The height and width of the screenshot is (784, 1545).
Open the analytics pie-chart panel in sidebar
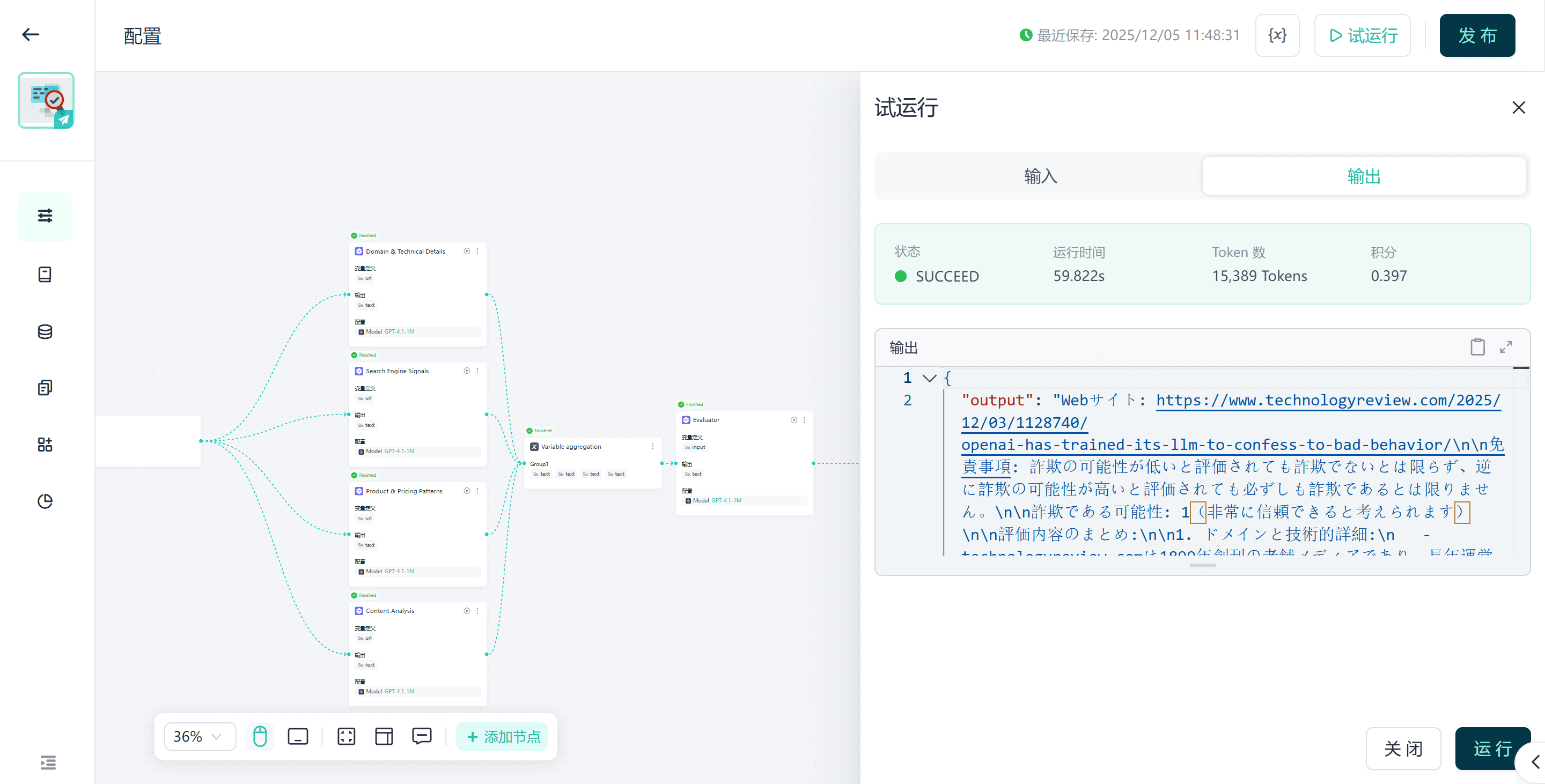click(x=45, y=501)
